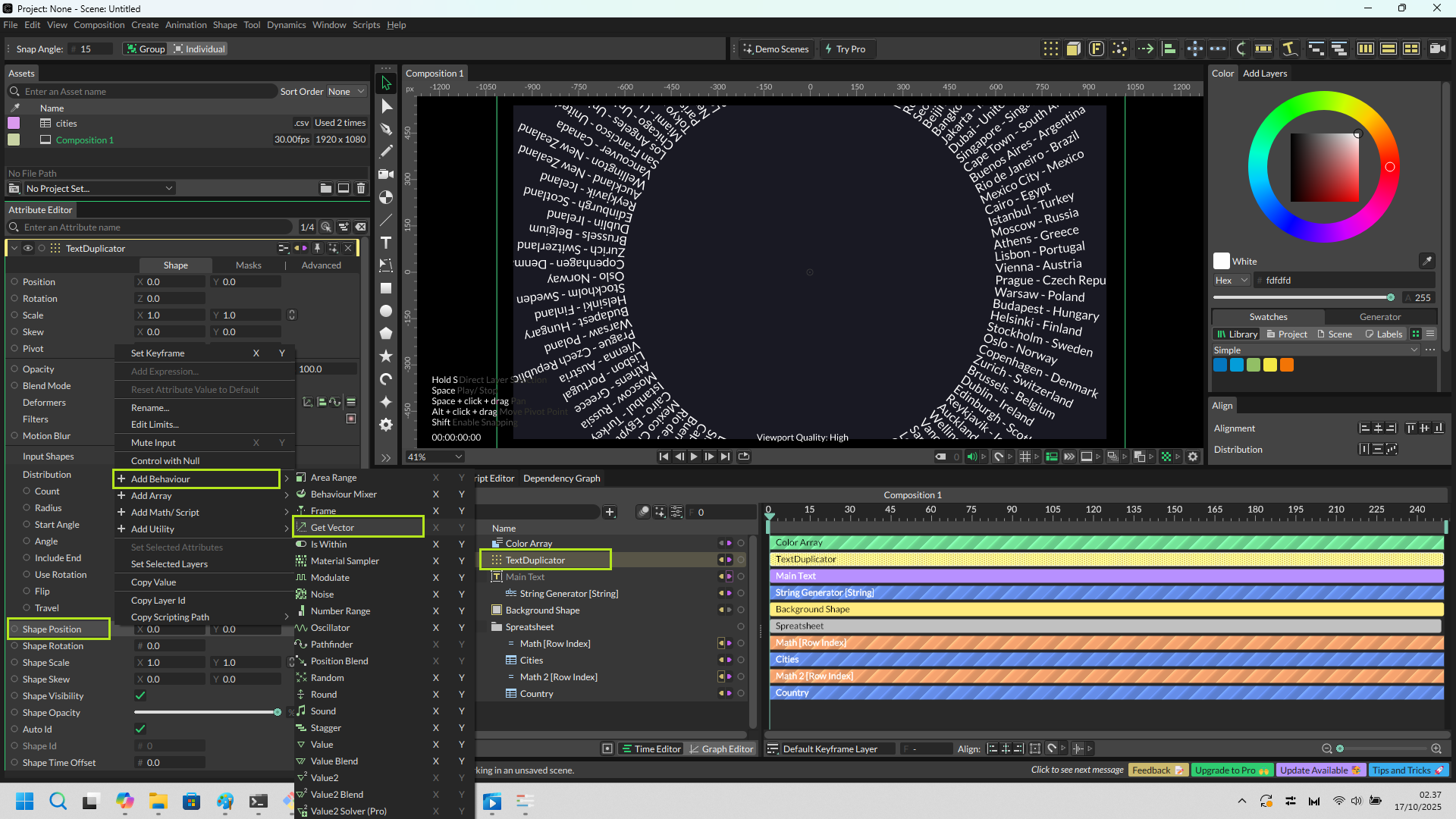The width and height of the screenshot is (1456, 819).
Task: Toggle TextDuplicator eye visibility in Attribute Editor
Action: [x=28, y=248]
